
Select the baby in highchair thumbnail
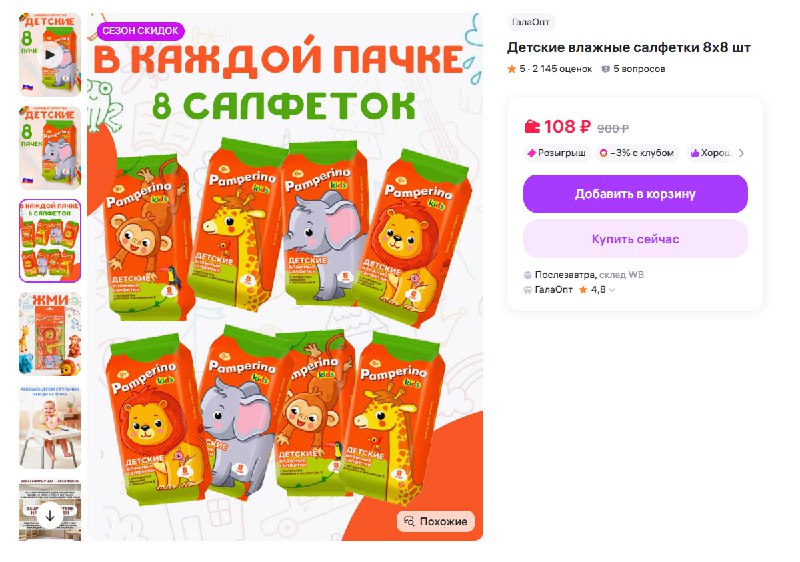(x=50, y=427)
